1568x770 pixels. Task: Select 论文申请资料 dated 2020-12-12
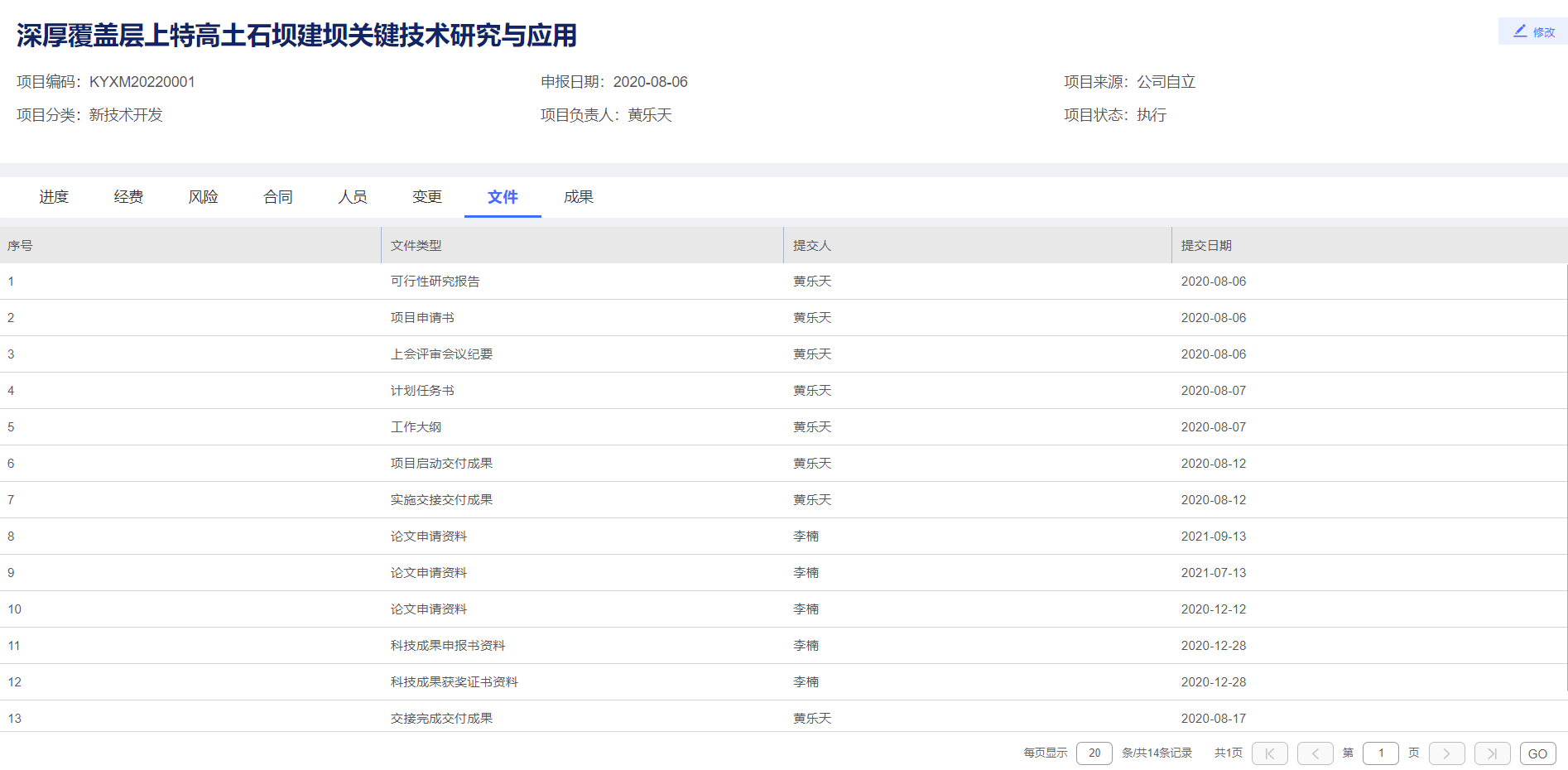783,609
